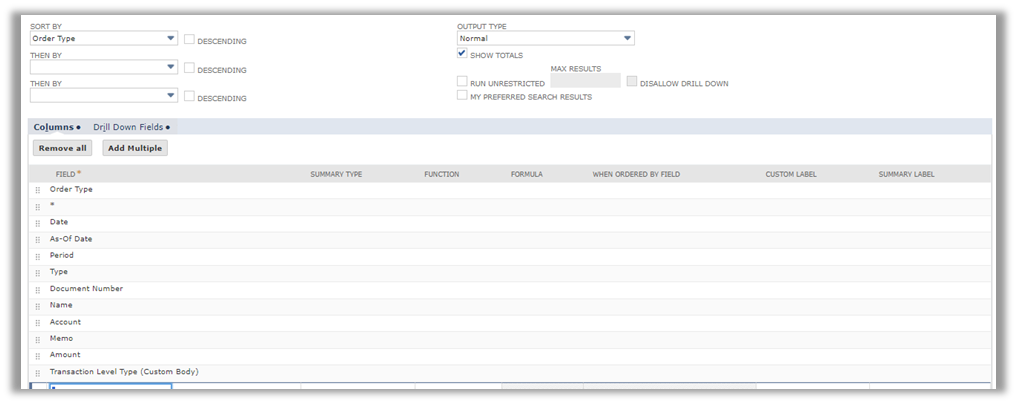Click drag handle of Memo row
The image size is (1017, 404).
(x=38, y=339)
